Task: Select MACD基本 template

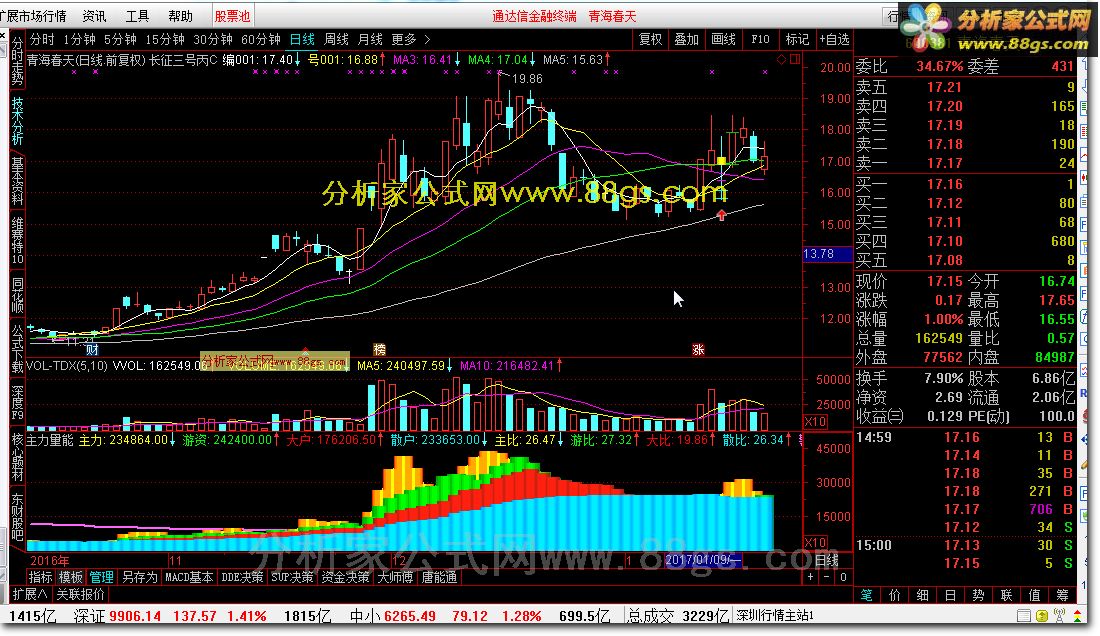Action: pos(189,577)
